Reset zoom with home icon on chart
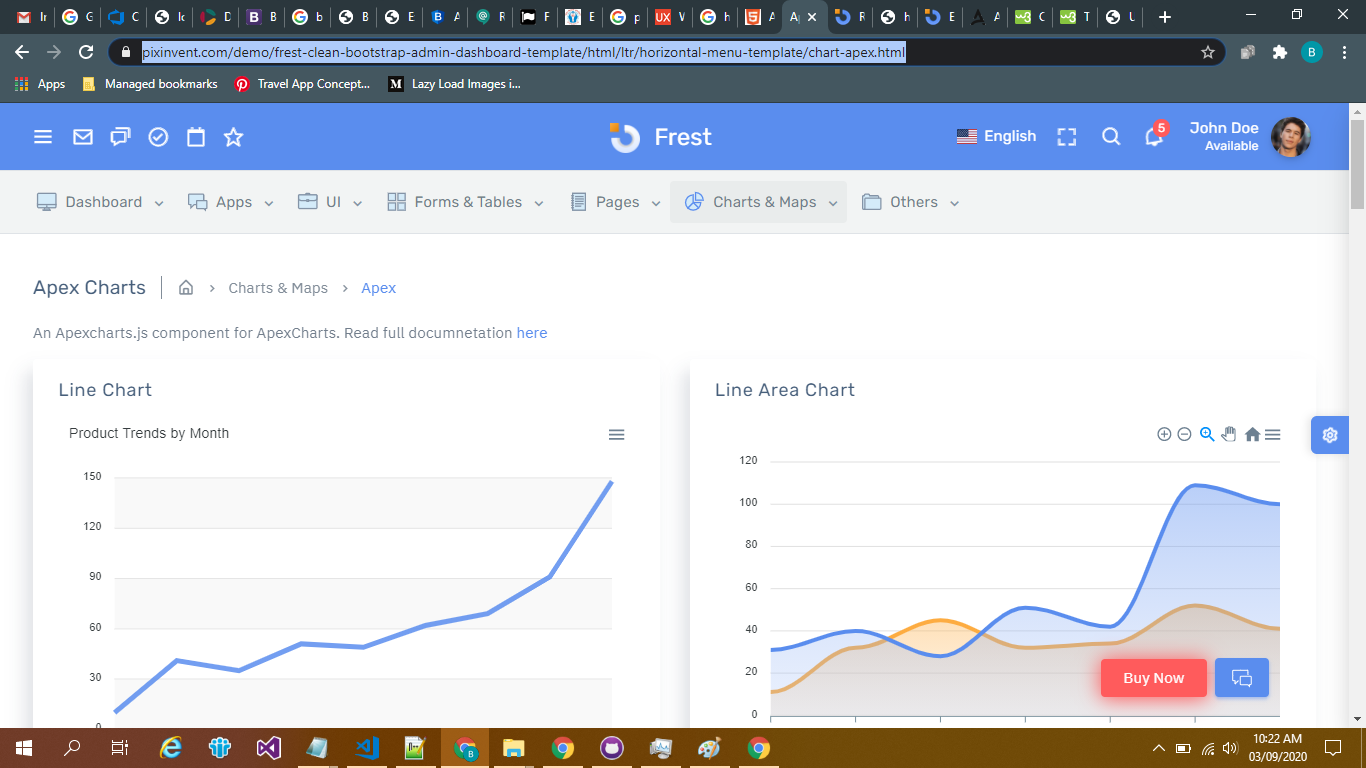Image resolution: width=1366 pixels, height=768 pixels. coord(1252,434)
